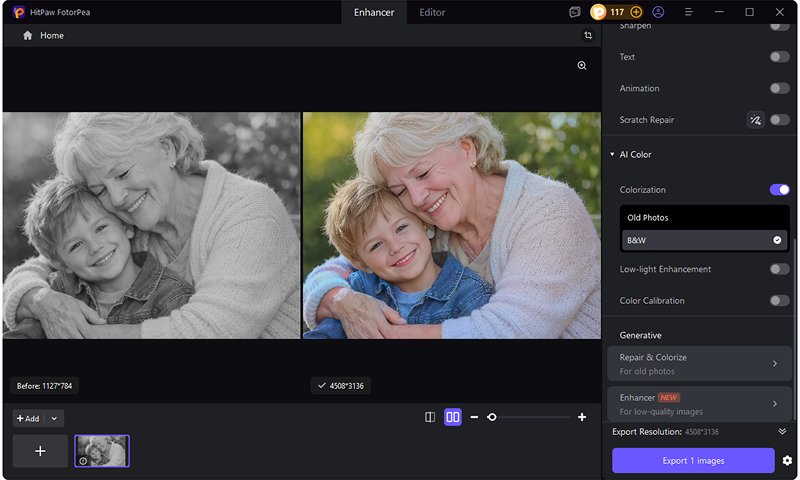
Task: Click Export 1 images button
Action: pos(693,461)
